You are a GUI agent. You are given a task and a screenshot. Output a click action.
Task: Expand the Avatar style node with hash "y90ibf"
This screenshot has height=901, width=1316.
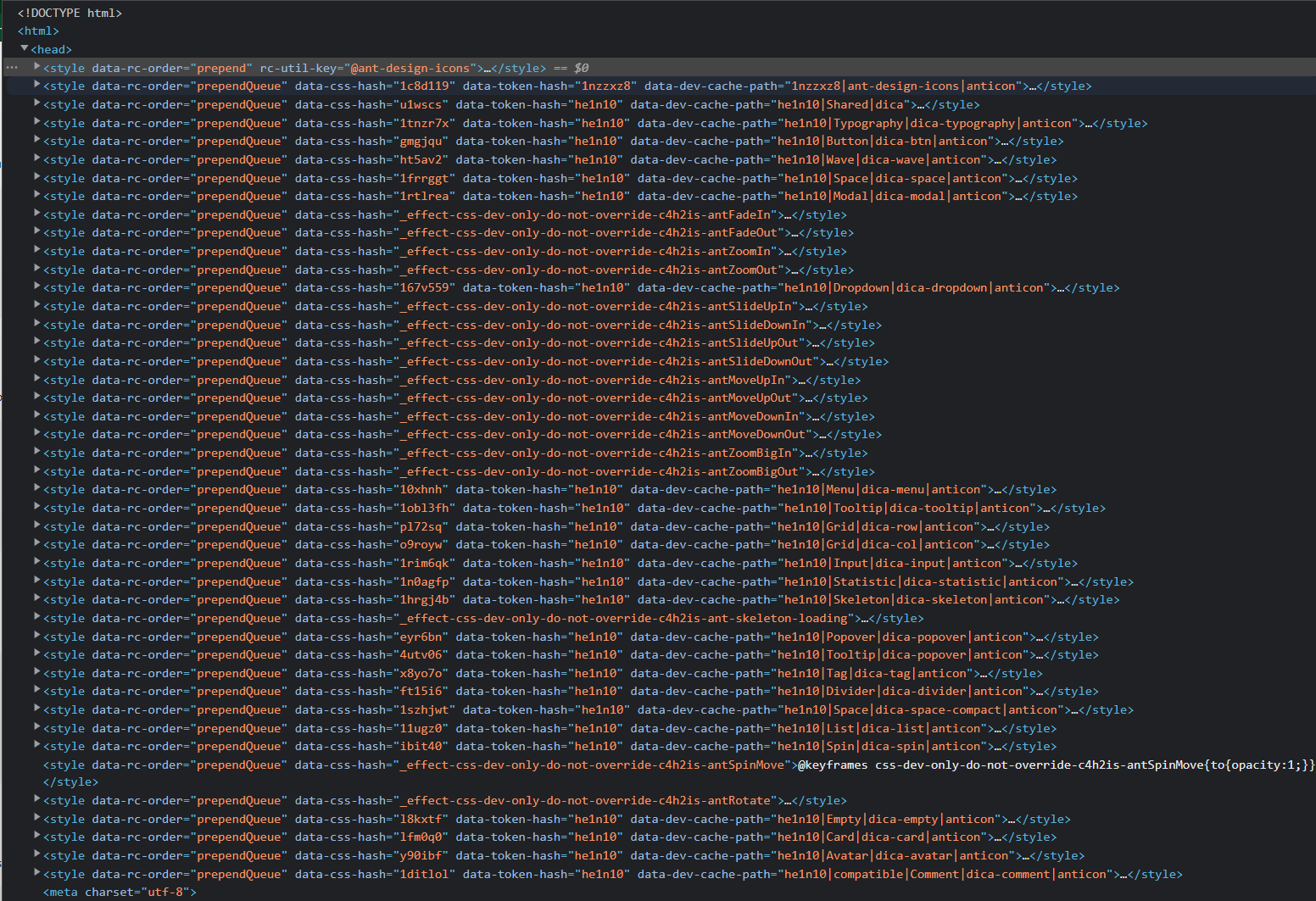click(x=36, y=855)
